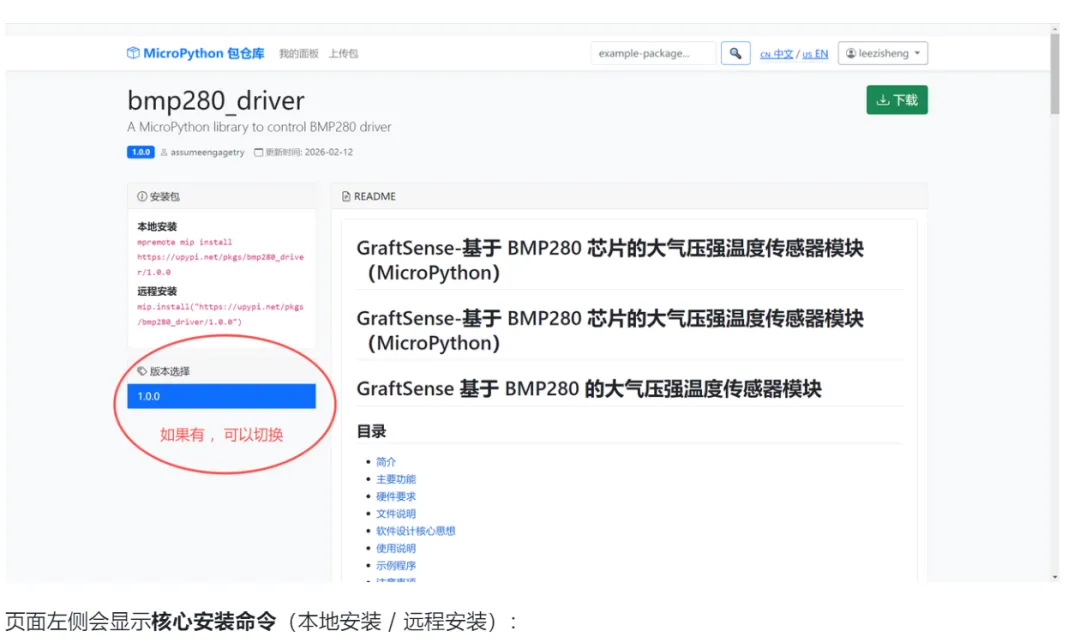Open the leezisheng user dropdown
This screenshot has height=643, width=1080.
point(882,53)
